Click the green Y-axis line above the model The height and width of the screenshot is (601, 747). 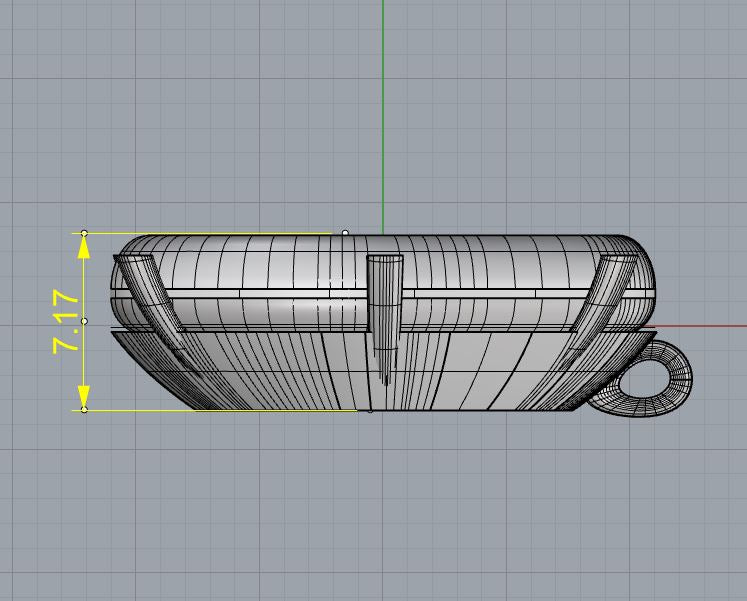[384, 100]
